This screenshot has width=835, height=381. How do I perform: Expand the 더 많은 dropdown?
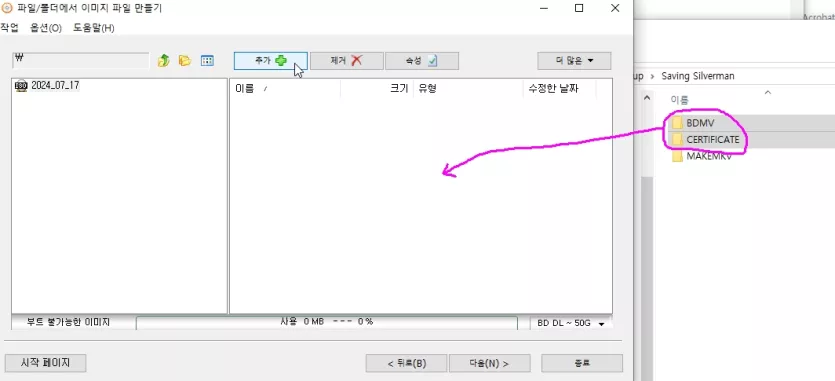tap(574, 61)
